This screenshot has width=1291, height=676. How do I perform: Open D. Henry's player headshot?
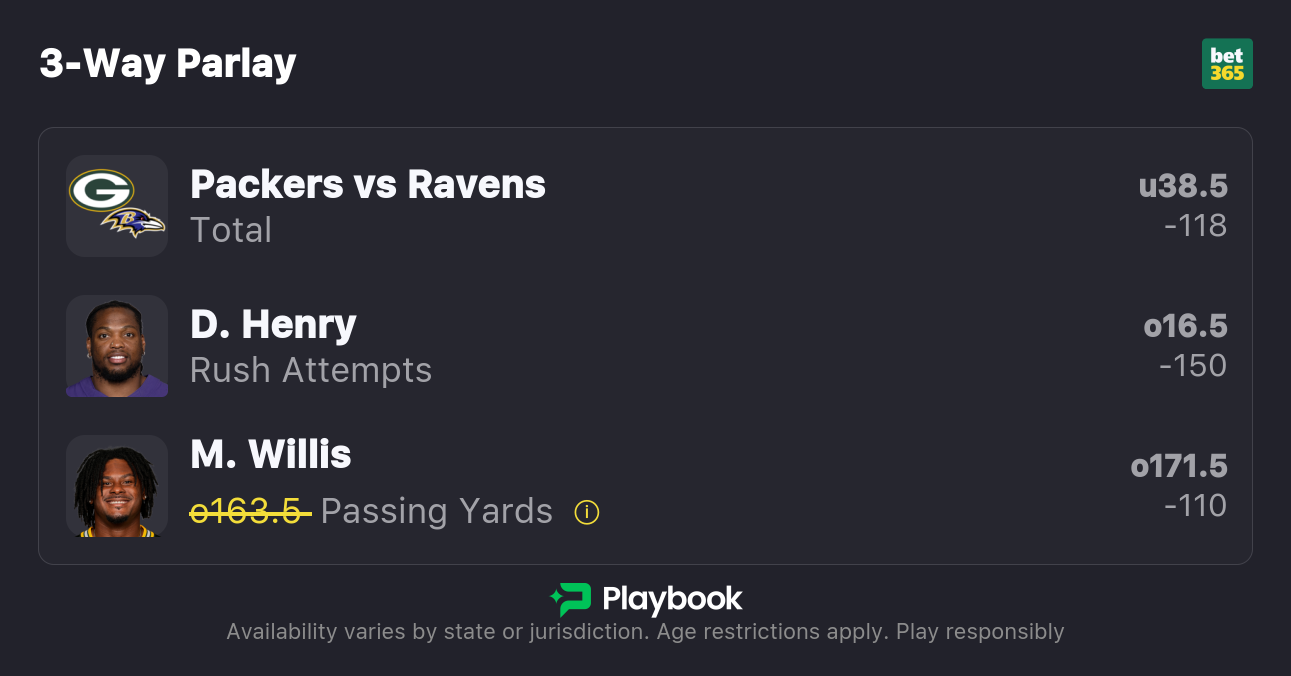[117, 346]
